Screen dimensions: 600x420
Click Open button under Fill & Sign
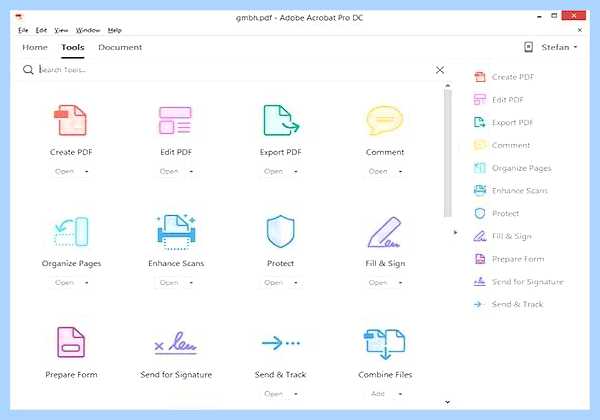pos(378,283)
